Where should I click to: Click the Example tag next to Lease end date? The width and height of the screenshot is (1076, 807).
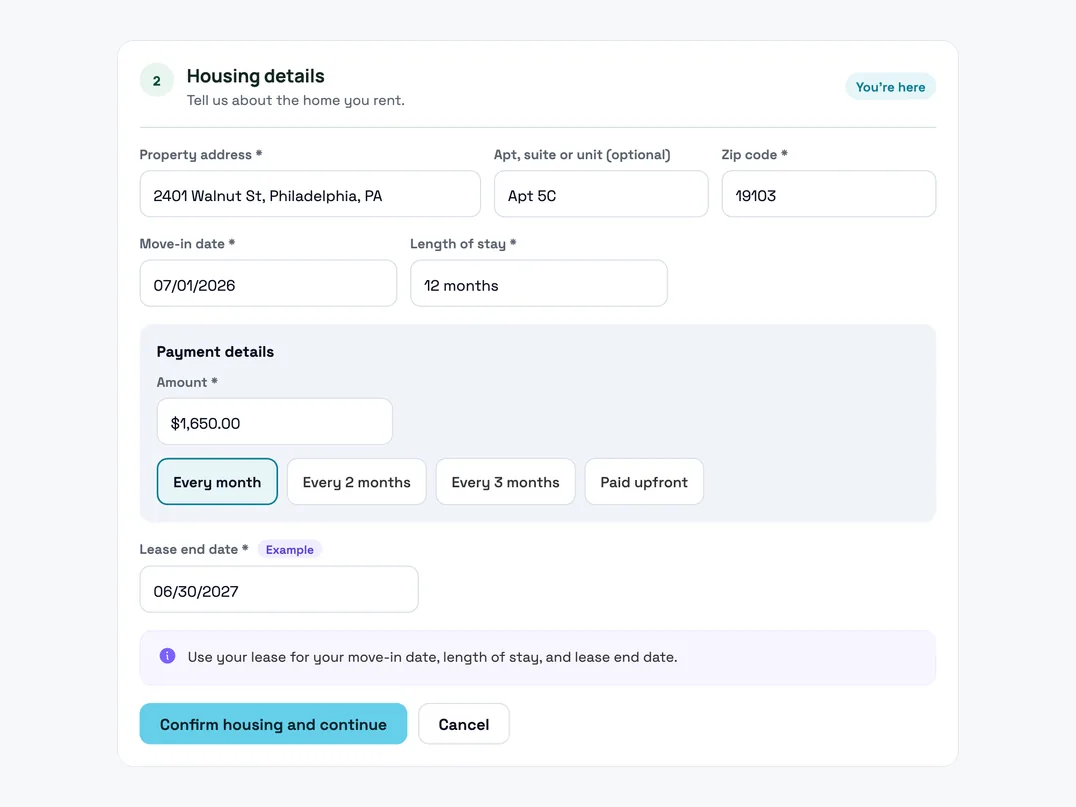click(290, 550)
